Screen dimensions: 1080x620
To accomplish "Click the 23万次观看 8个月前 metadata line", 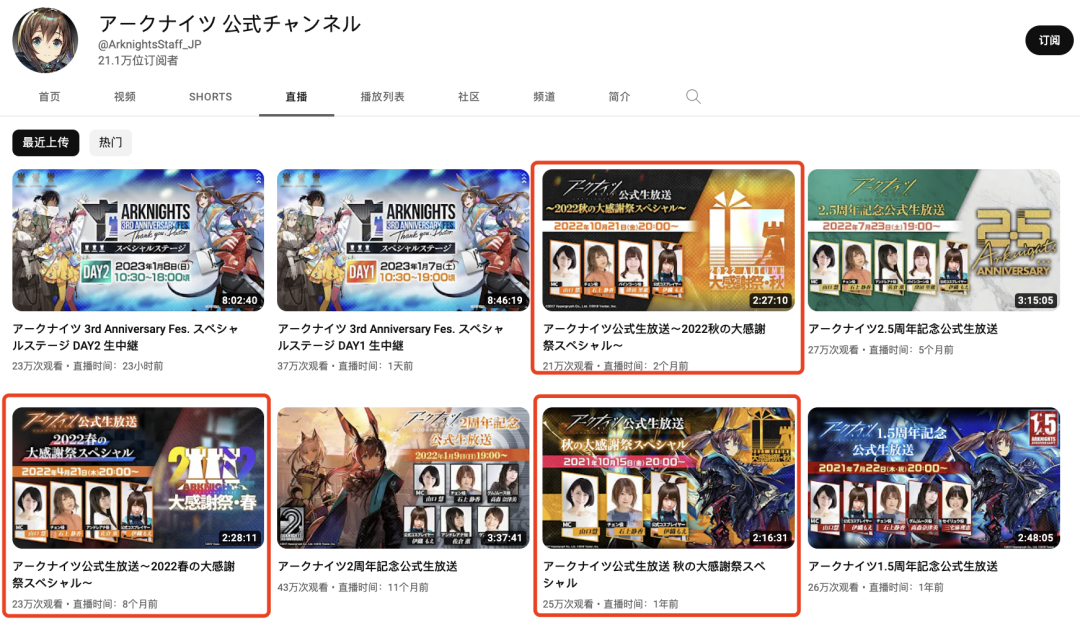I will pyautogui.click(x=85, y=604).
